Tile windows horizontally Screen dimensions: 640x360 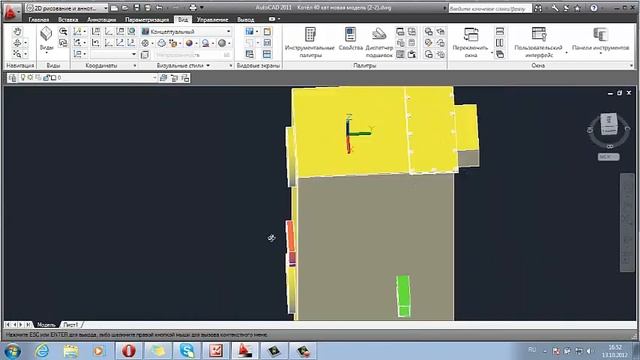click(x=500, y=31)
